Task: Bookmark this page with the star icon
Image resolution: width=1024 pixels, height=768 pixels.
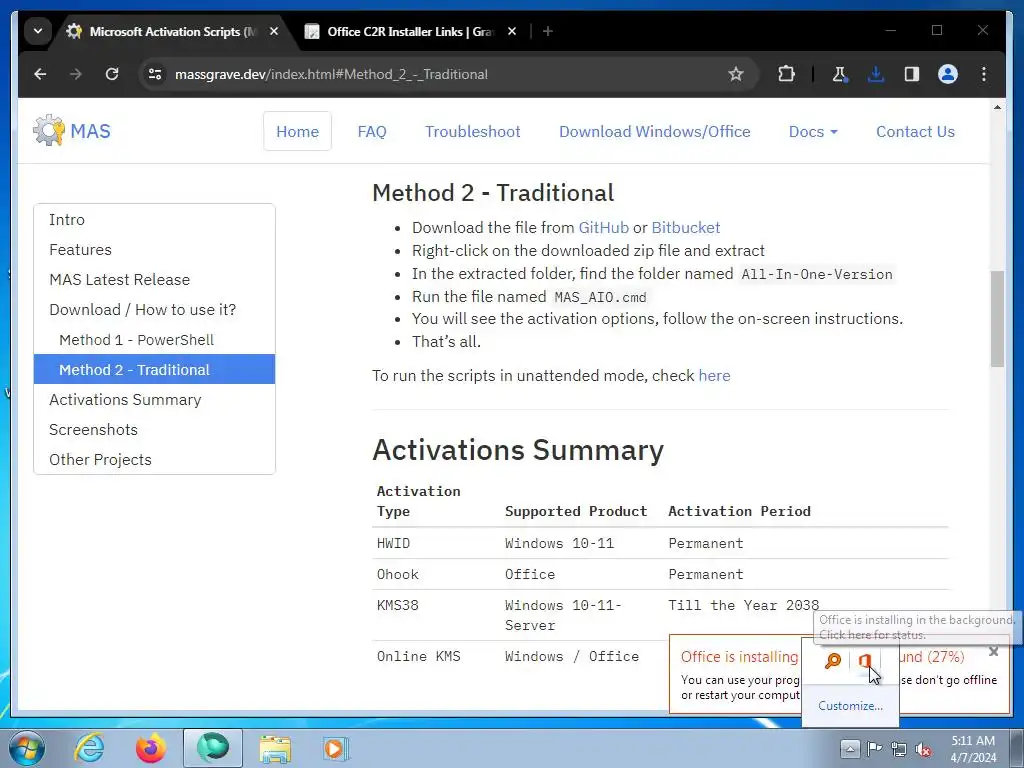Action: coord(735,74)
